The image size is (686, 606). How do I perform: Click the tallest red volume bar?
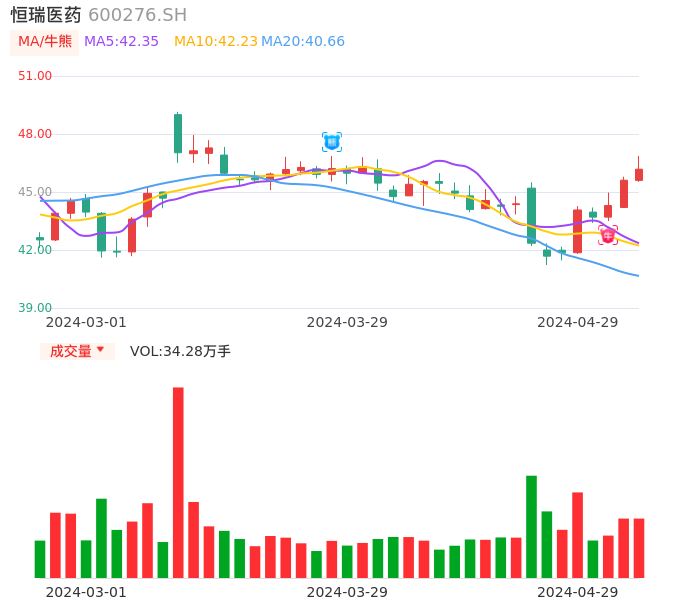coord(178,483)
